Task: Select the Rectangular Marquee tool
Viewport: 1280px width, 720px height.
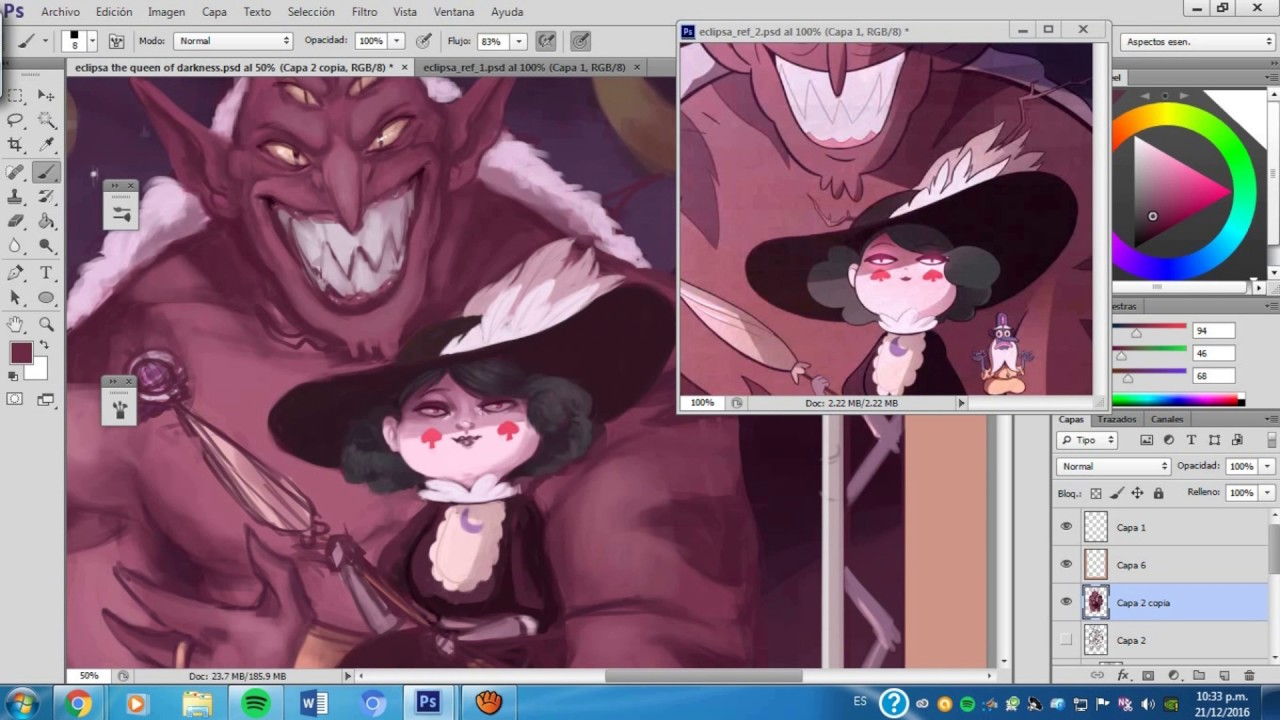Action: tap(16, 95)
